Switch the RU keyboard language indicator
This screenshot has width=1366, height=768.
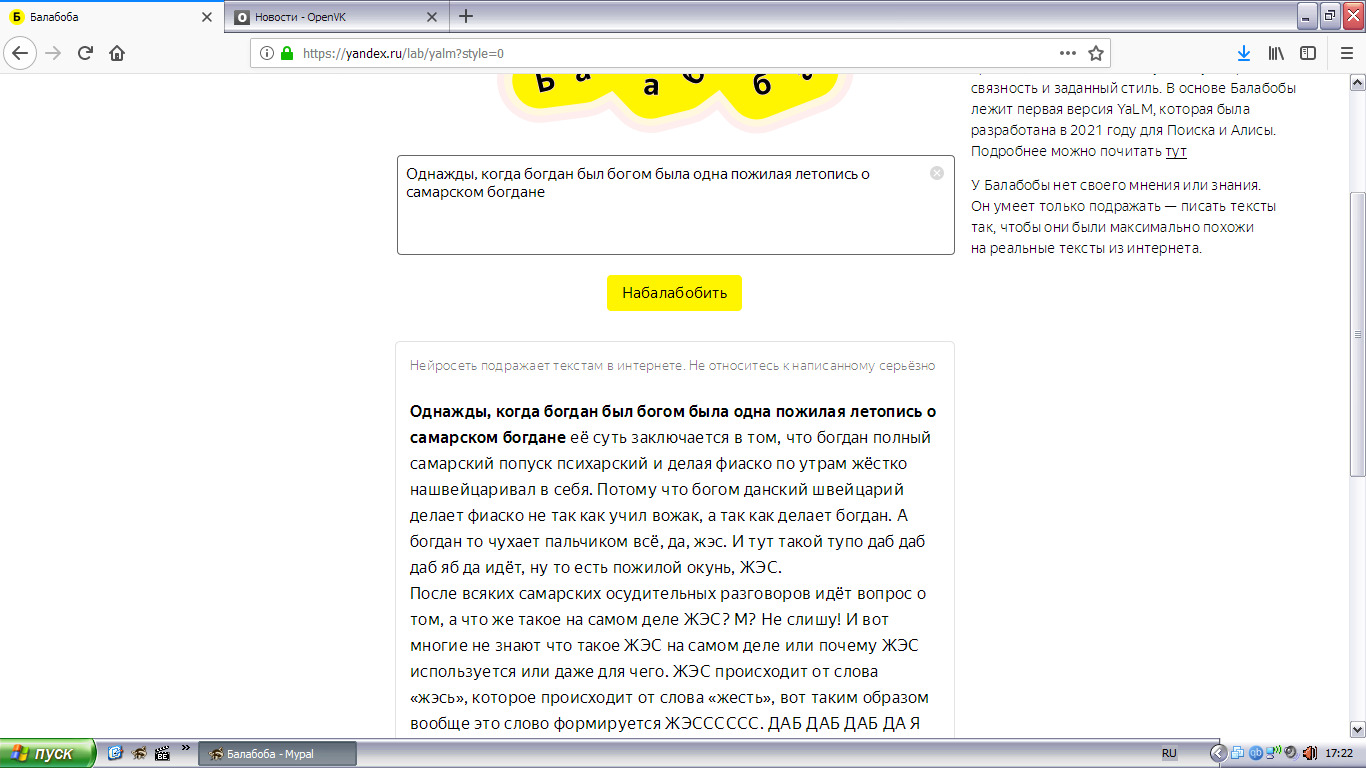click(1169, 753)
